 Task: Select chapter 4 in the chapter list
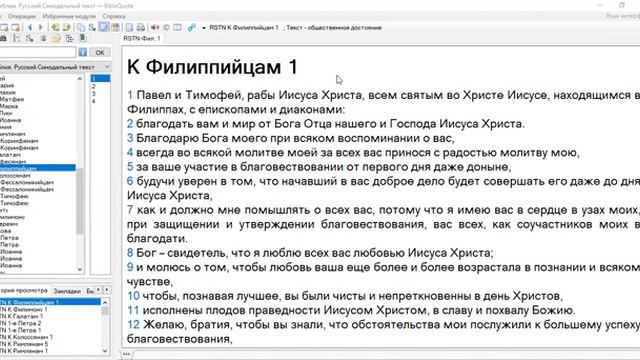pos(100,101)
